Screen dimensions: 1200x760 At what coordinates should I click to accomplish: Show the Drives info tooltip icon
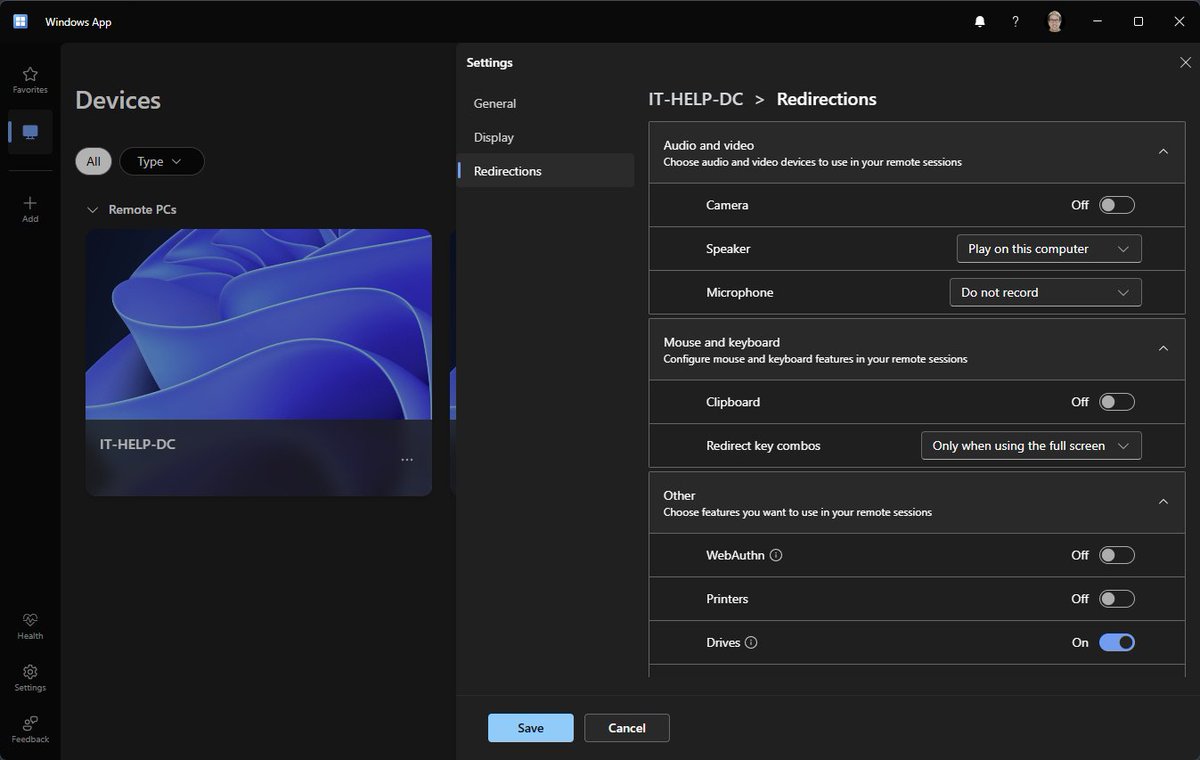[751, 643]
